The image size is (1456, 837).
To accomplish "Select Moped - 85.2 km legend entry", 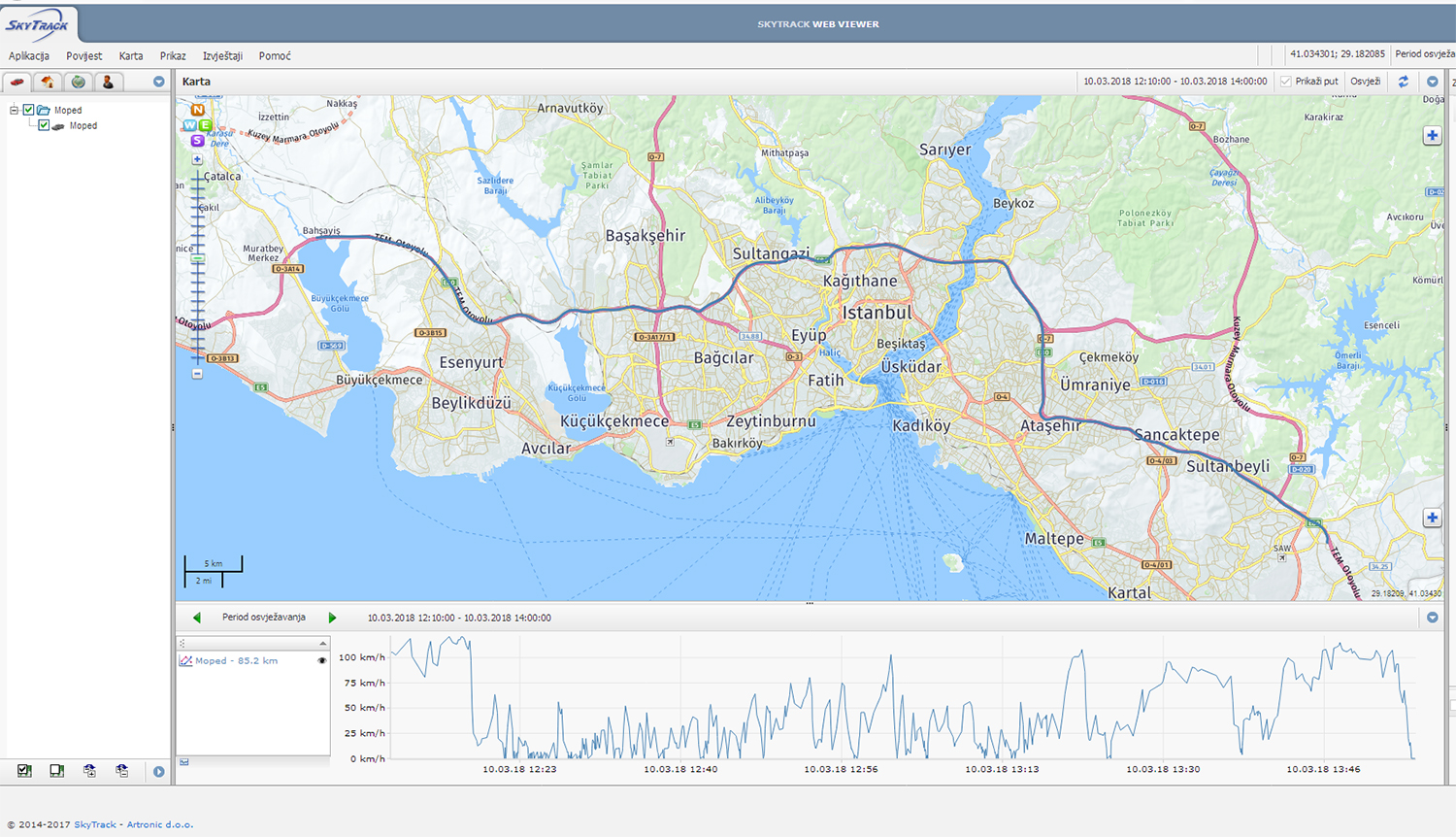I will coord(236,660).
